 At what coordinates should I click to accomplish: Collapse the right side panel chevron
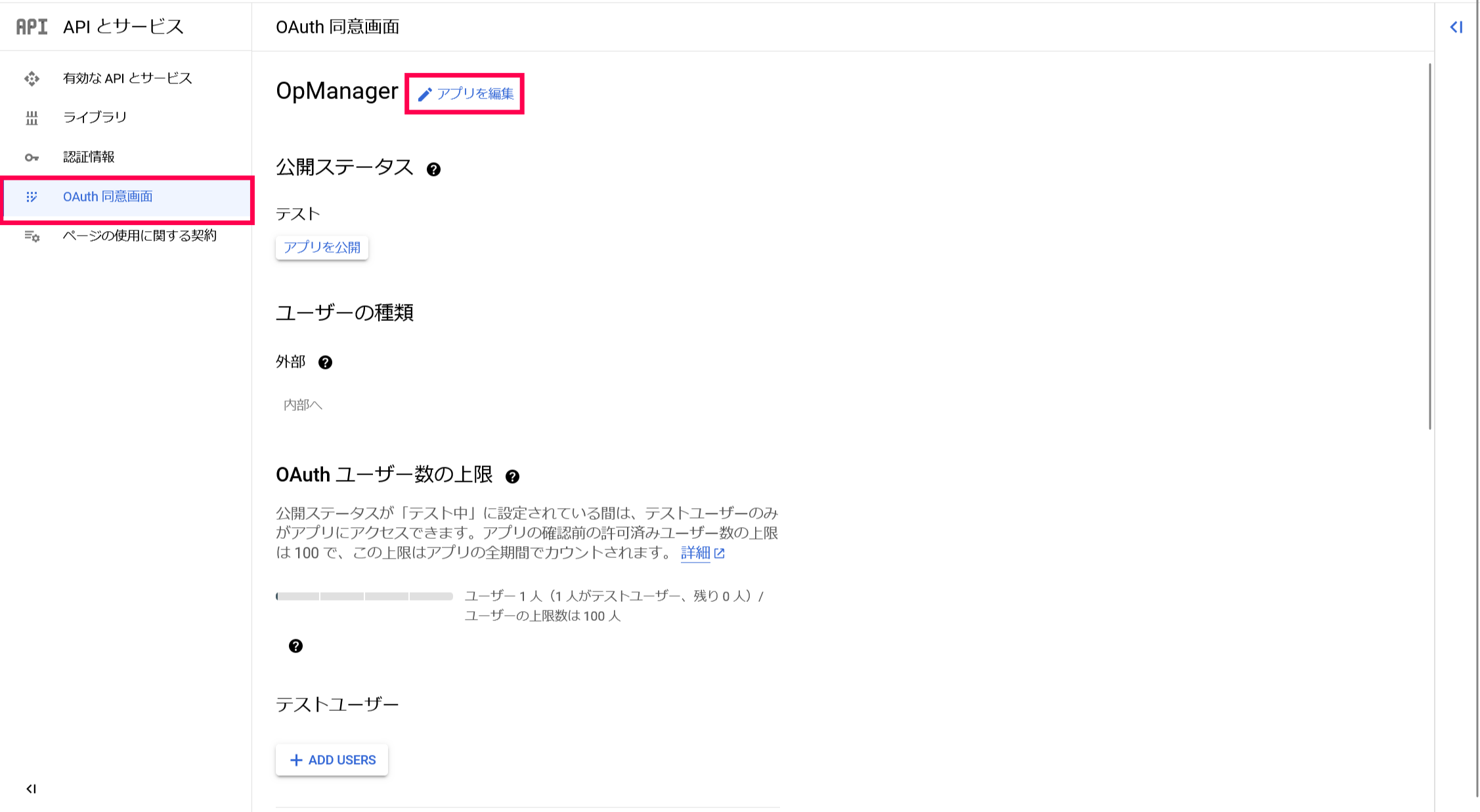pos(1457,27)
